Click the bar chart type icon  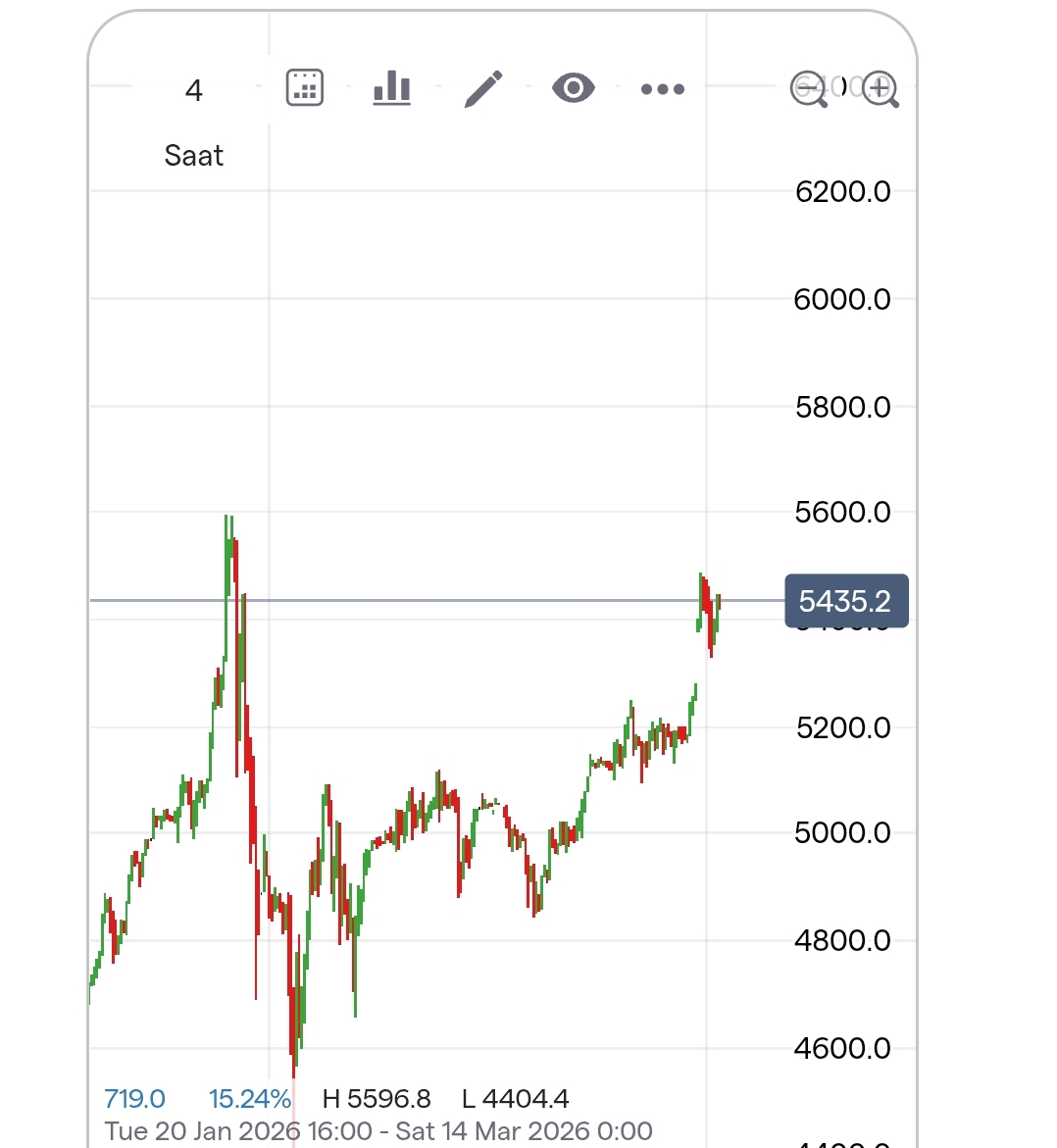[x=392, y=88]
